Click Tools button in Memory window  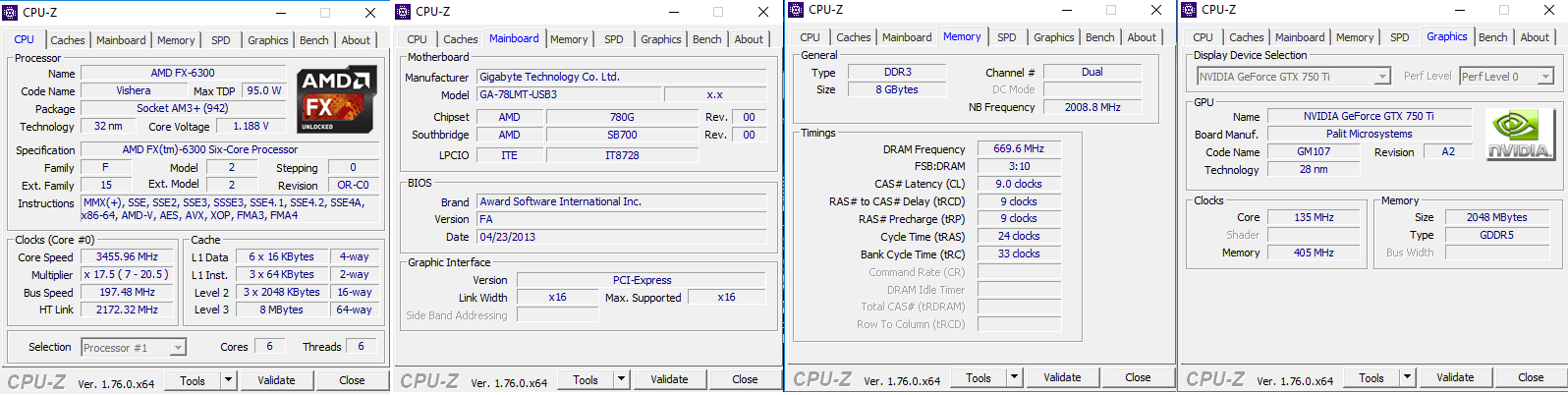[979, 377]
